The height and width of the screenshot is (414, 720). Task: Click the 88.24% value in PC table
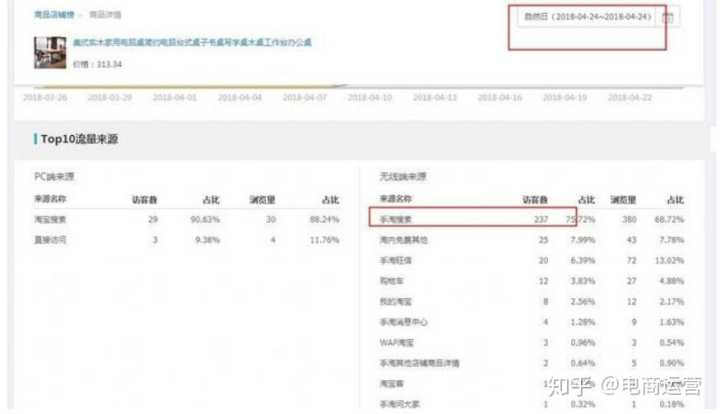[x=325, y=219]
